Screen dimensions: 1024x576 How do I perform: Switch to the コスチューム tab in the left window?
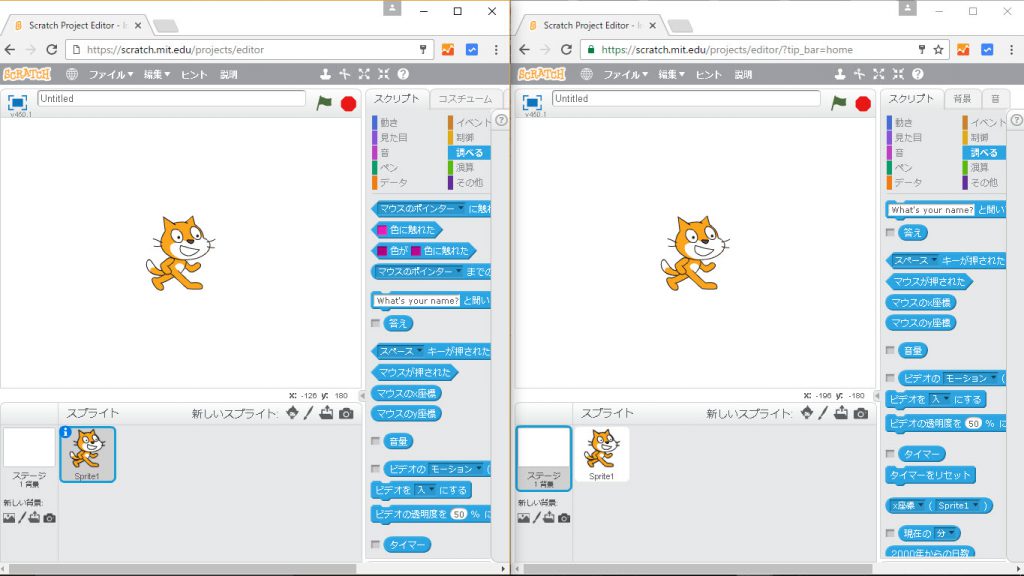point(464,99)
